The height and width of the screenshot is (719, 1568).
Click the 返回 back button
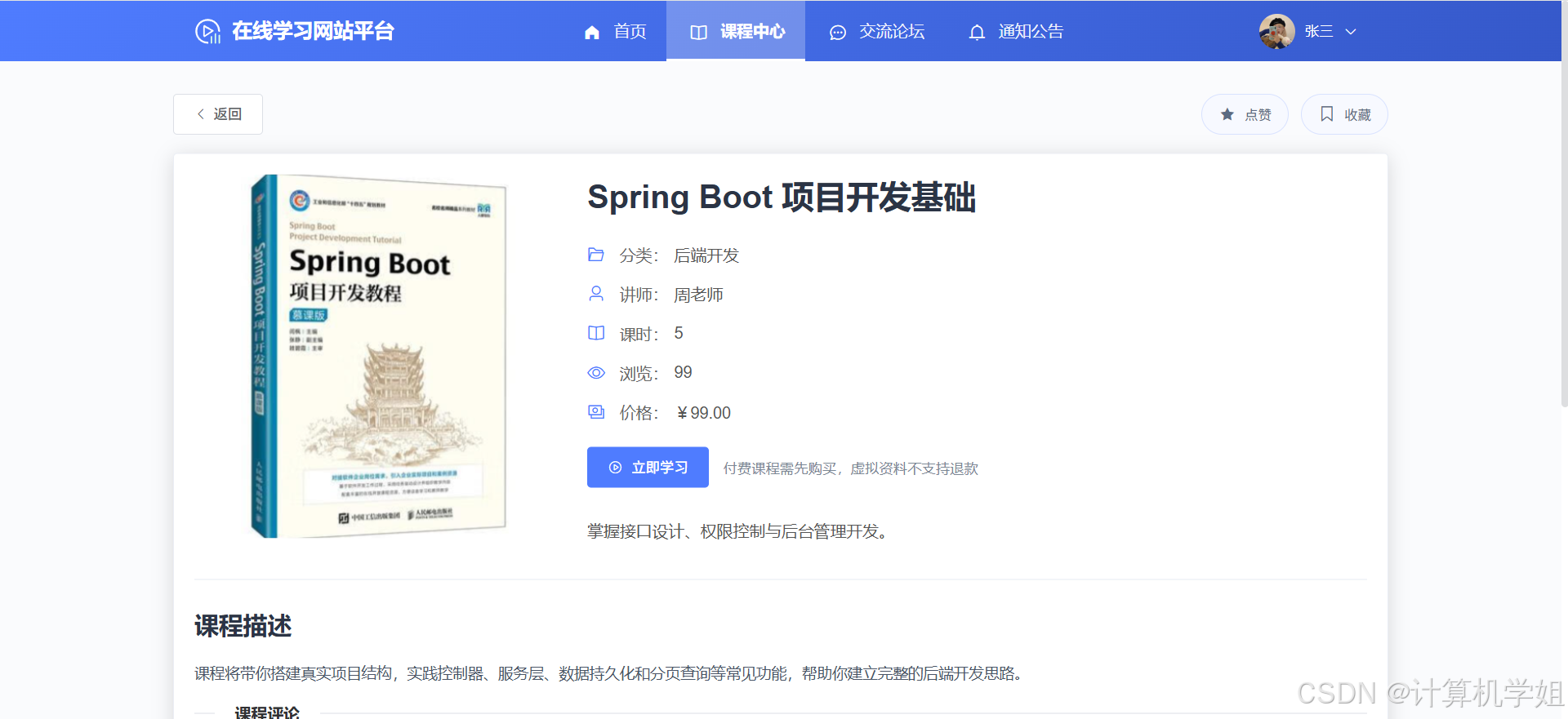(x=218, y=113)
